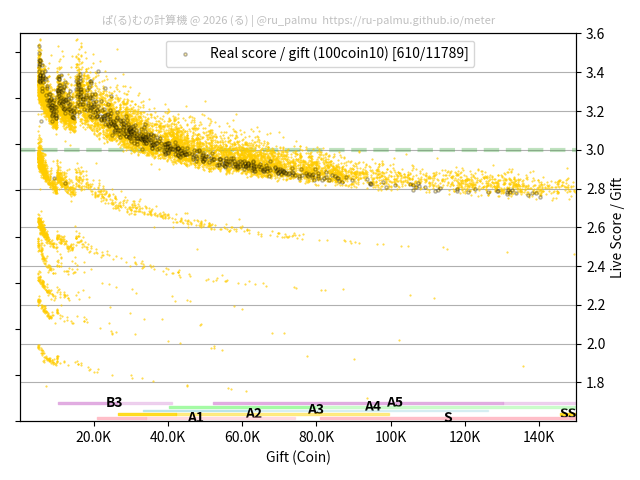Click the 140K x-axis tick label
The height and width of the screenshot is (480, 640).
539,437
